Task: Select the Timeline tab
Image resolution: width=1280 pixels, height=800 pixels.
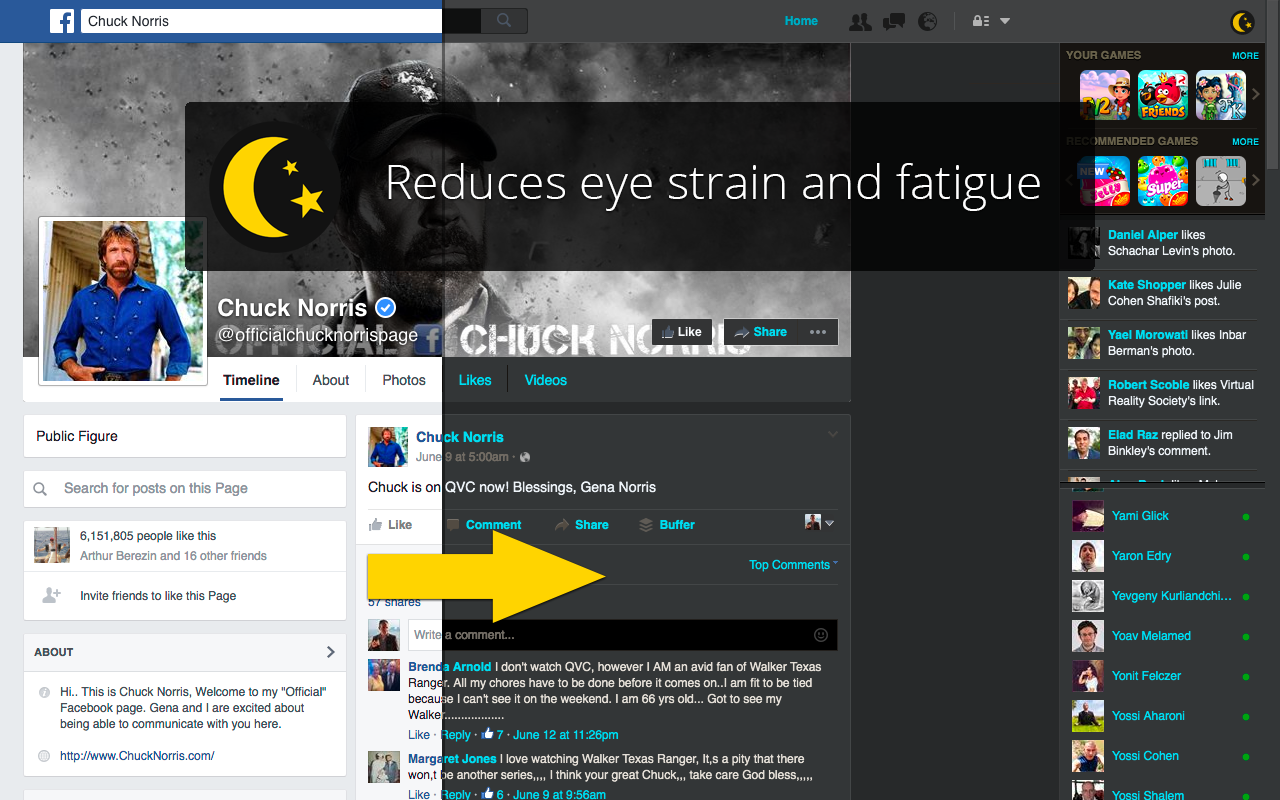Action: 251,380
